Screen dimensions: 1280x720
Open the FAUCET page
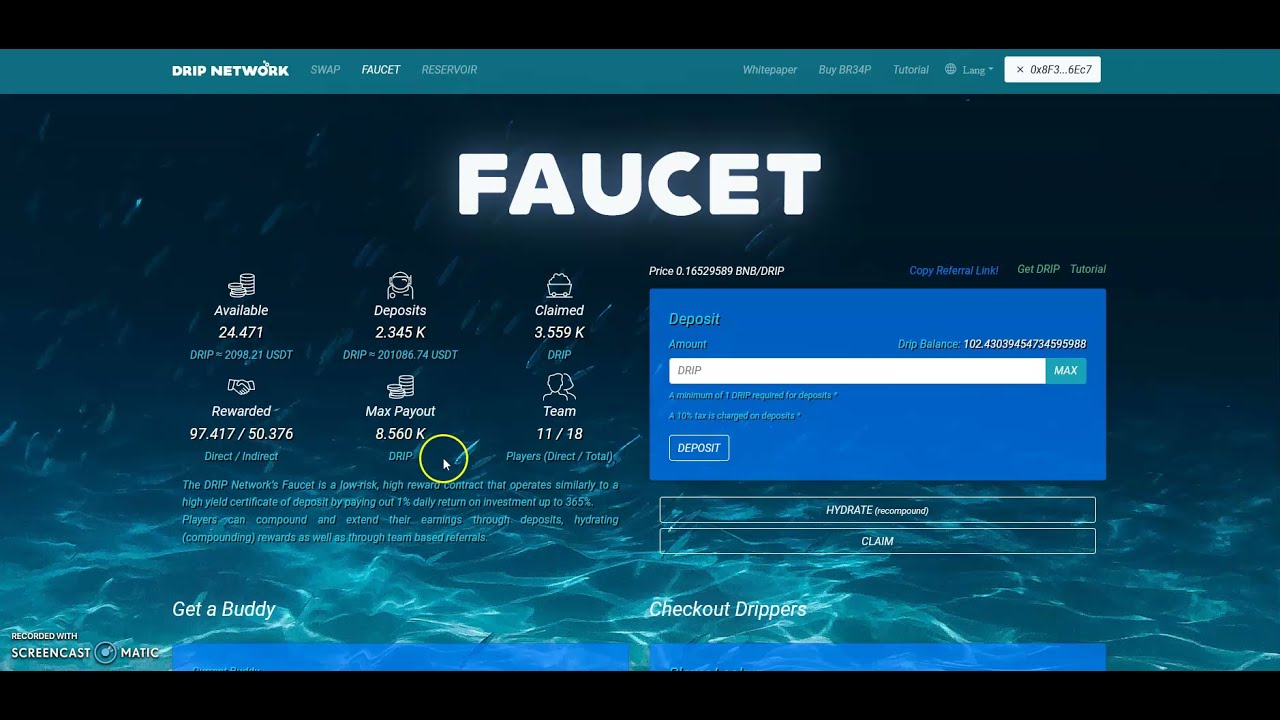(381, 70)
